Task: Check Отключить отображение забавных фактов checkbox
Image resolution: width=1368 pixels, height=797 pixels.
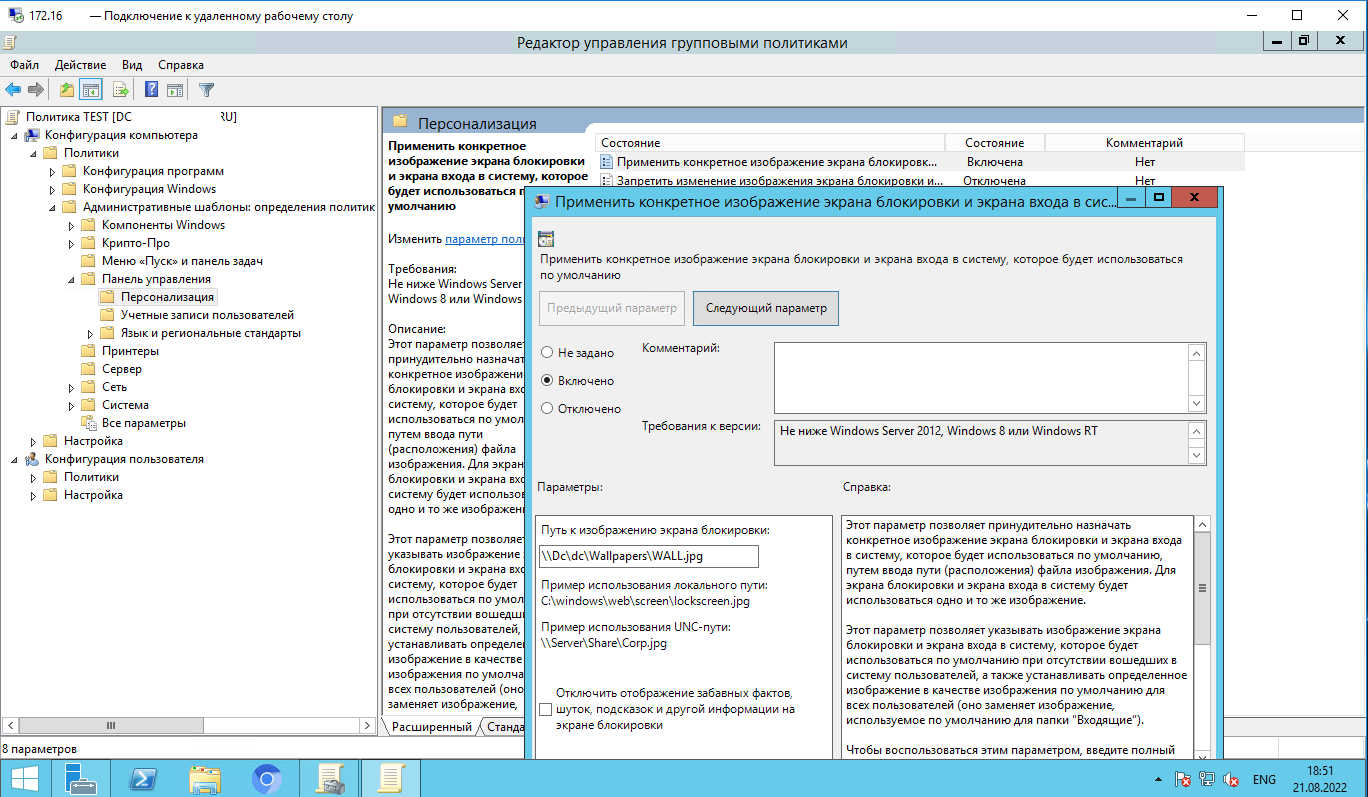Action: [545, 709]
